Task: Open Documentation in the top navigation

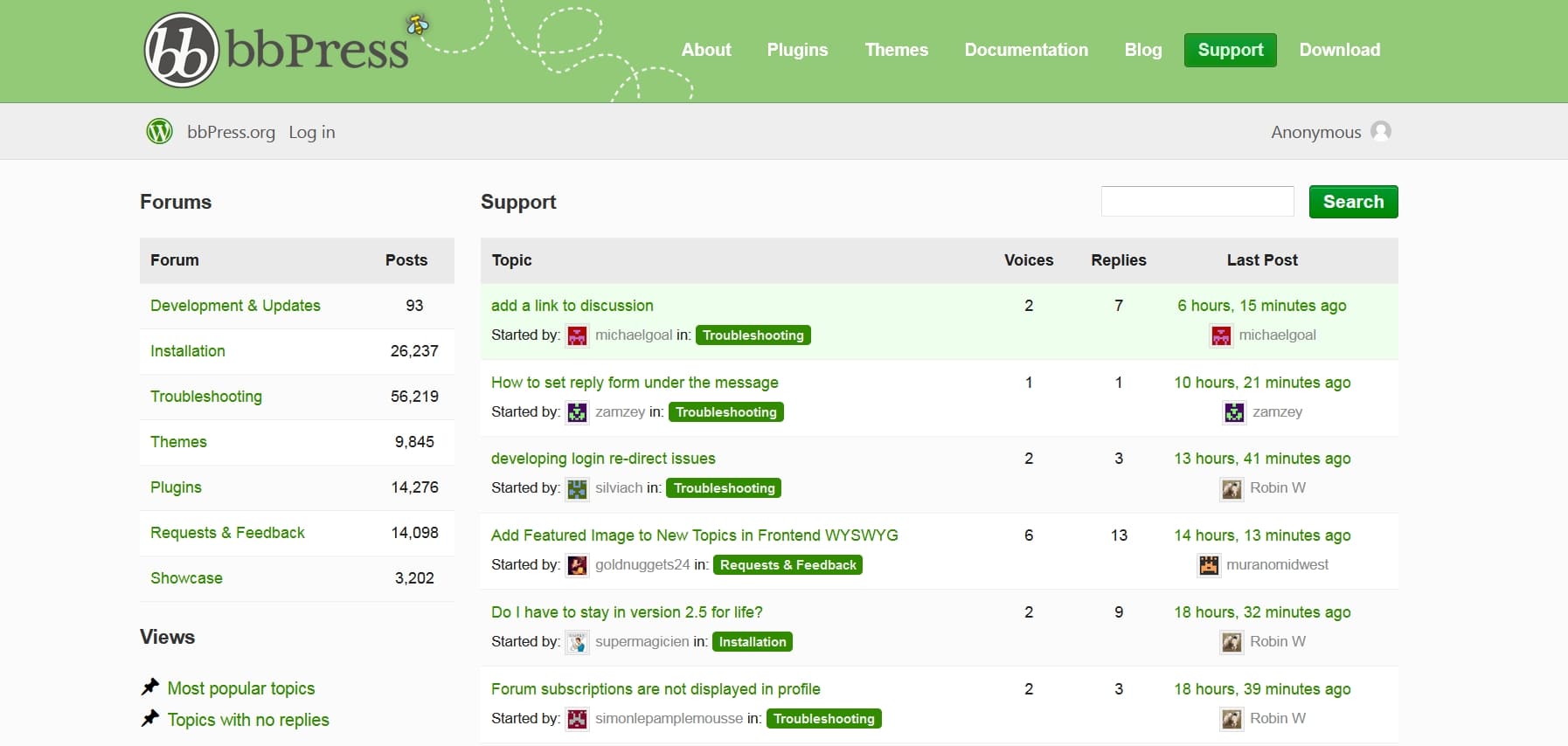Action: coord(1026,50)
